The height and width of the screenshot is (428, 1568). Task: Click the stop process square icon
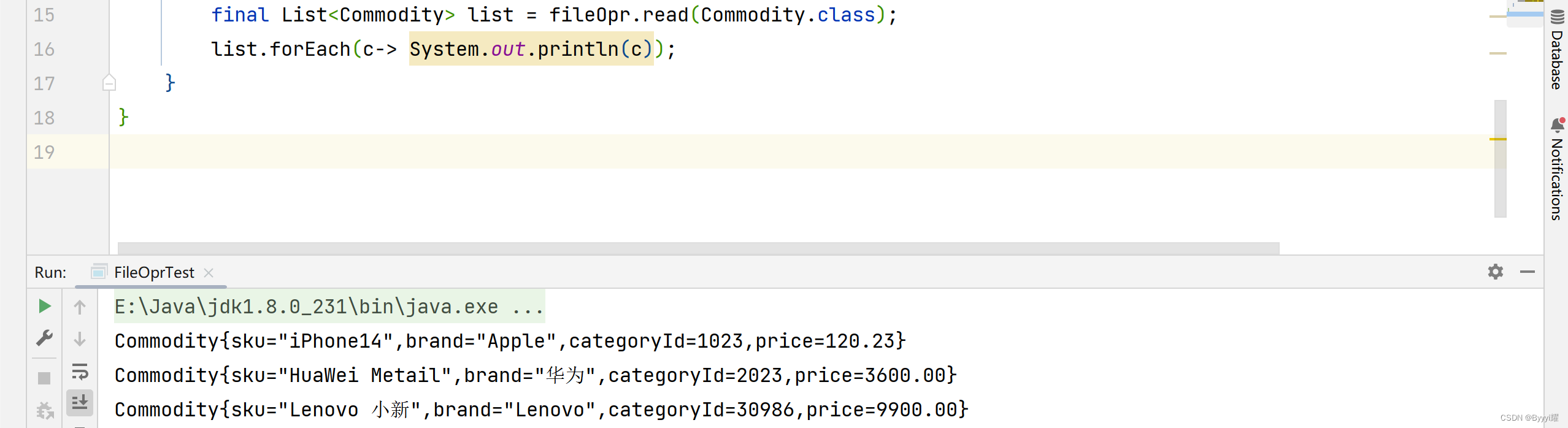coord(44,378)
